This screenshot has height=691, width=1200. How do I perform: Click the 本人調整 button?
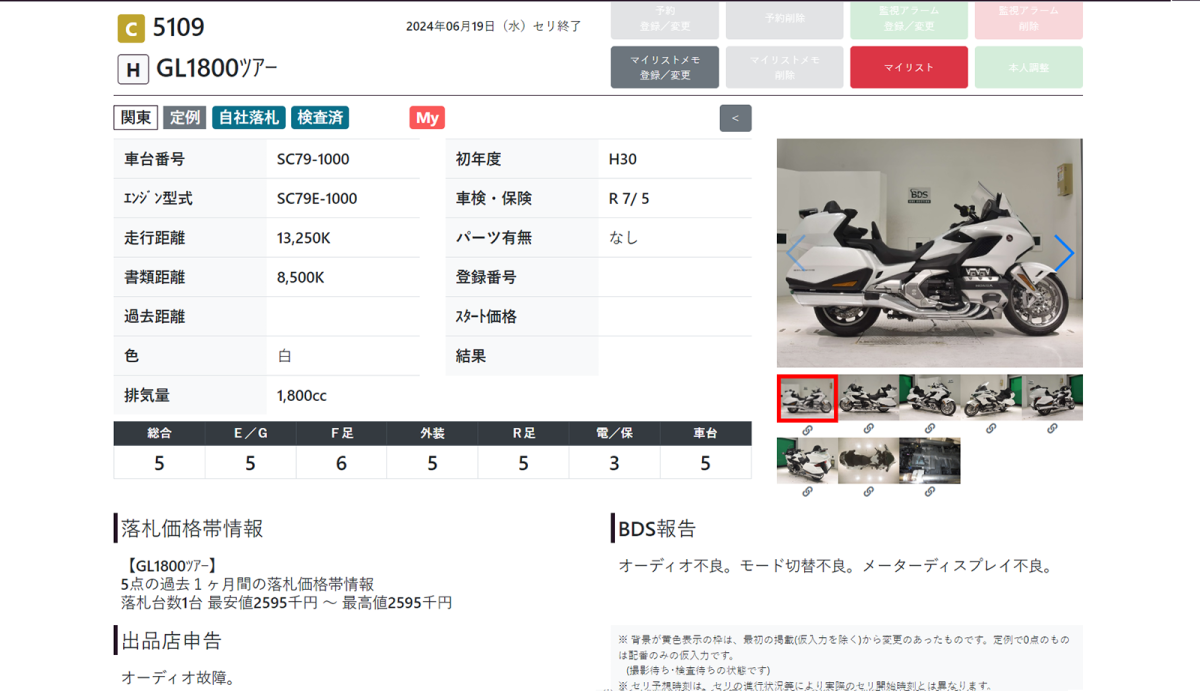pyautogui.click(x=1027, y=67)
